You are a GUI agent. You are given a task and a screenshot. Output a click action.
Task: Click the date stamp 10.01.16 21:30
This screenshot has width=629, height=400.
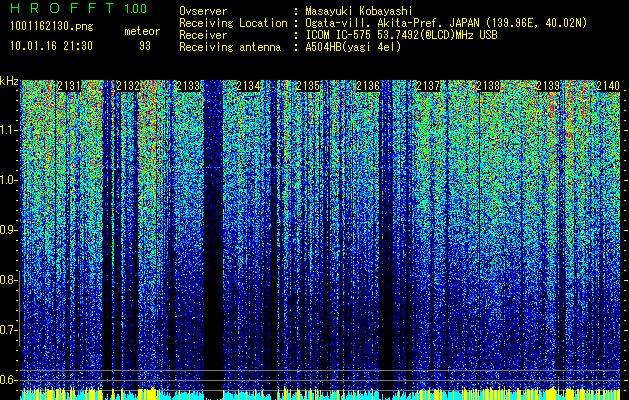[51, 46]
